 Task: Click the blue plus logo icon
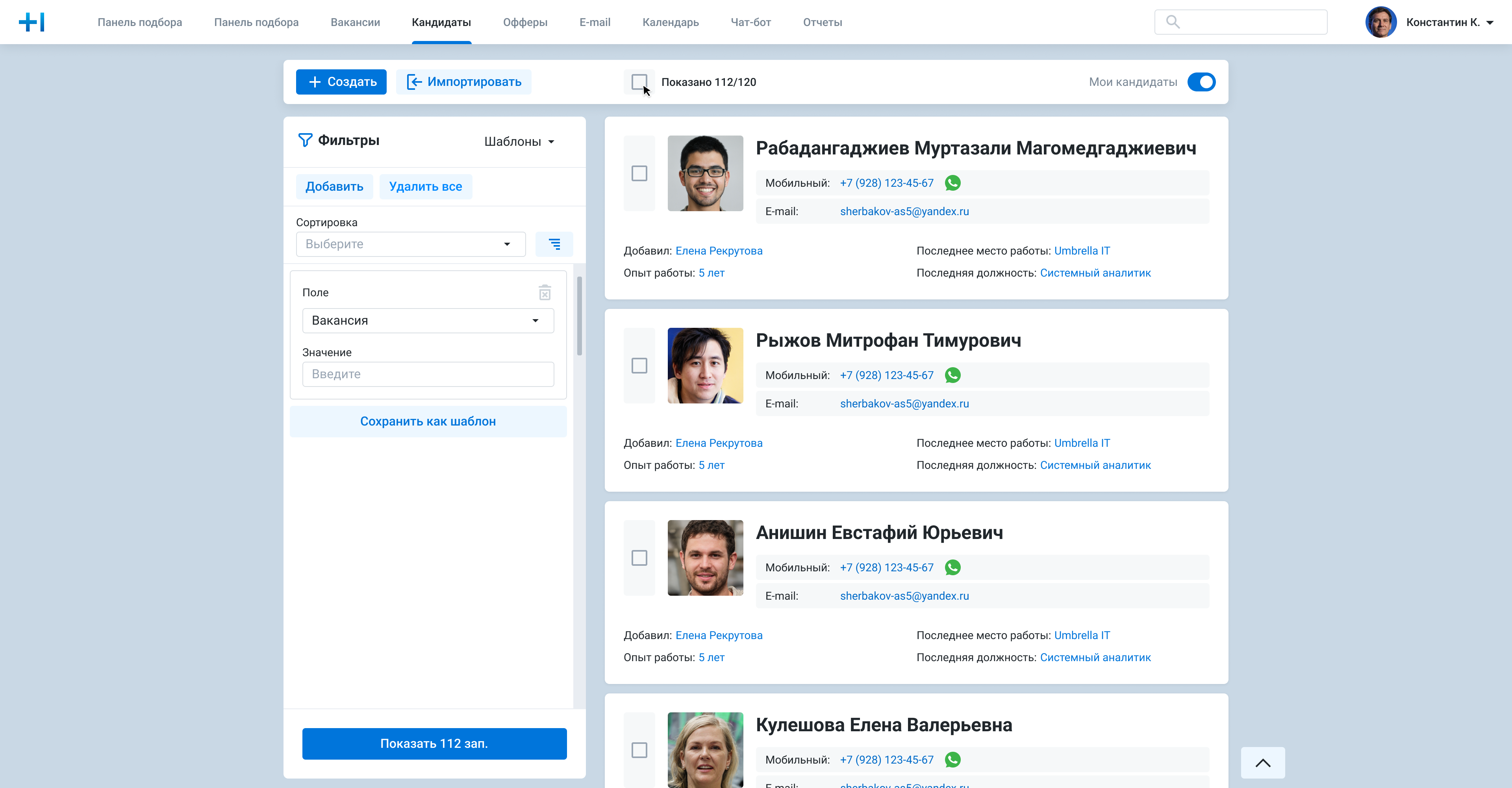tap(31, 22)
